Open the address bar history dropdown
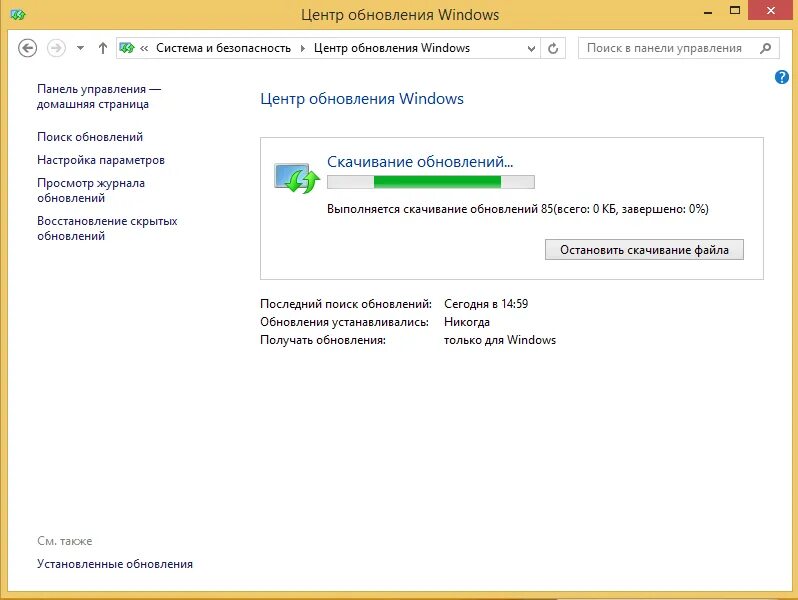 (x=531, y=48)
